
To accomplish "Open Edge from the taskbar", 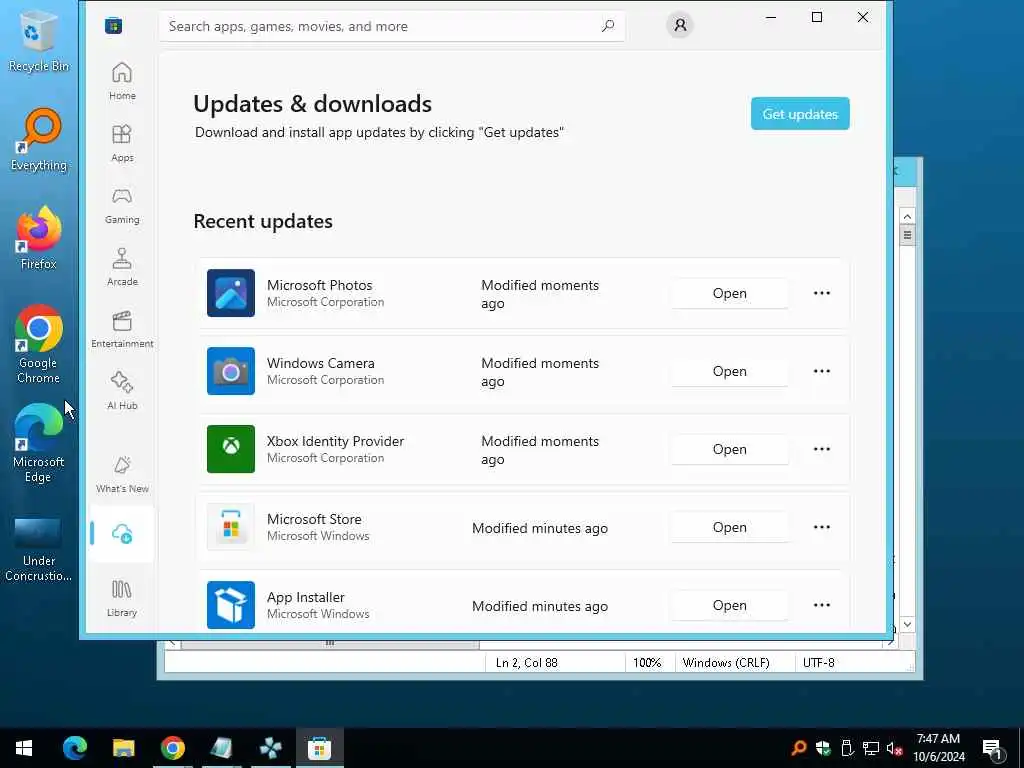I will pyautogui.click(x=74, y=748).
